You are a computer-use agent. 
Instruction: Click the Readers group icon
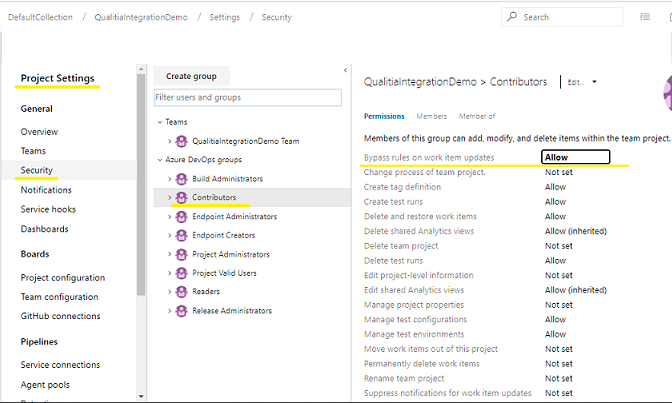click(182, 292)
